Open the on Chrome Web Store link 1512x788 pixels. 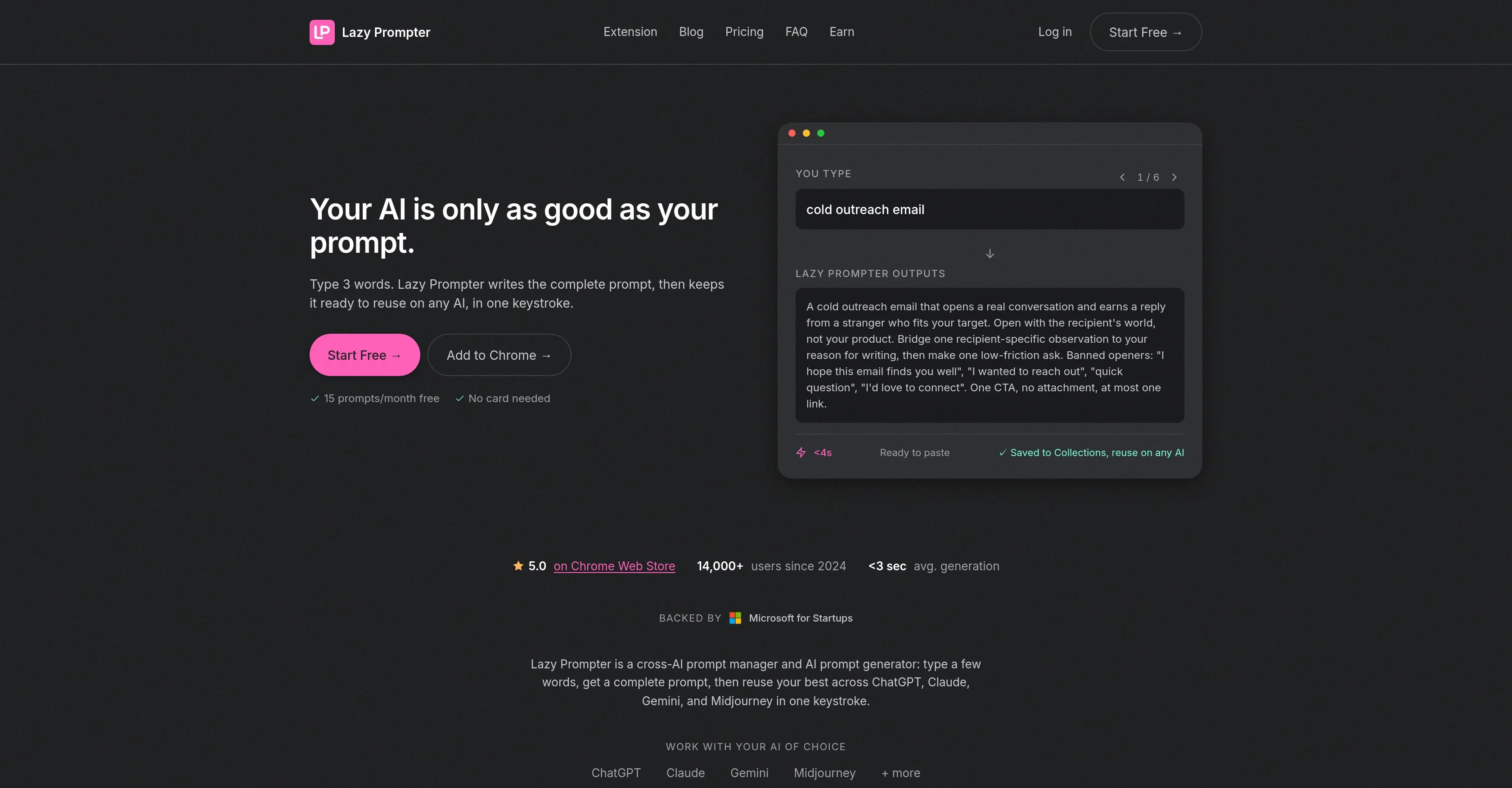point(614,566)
